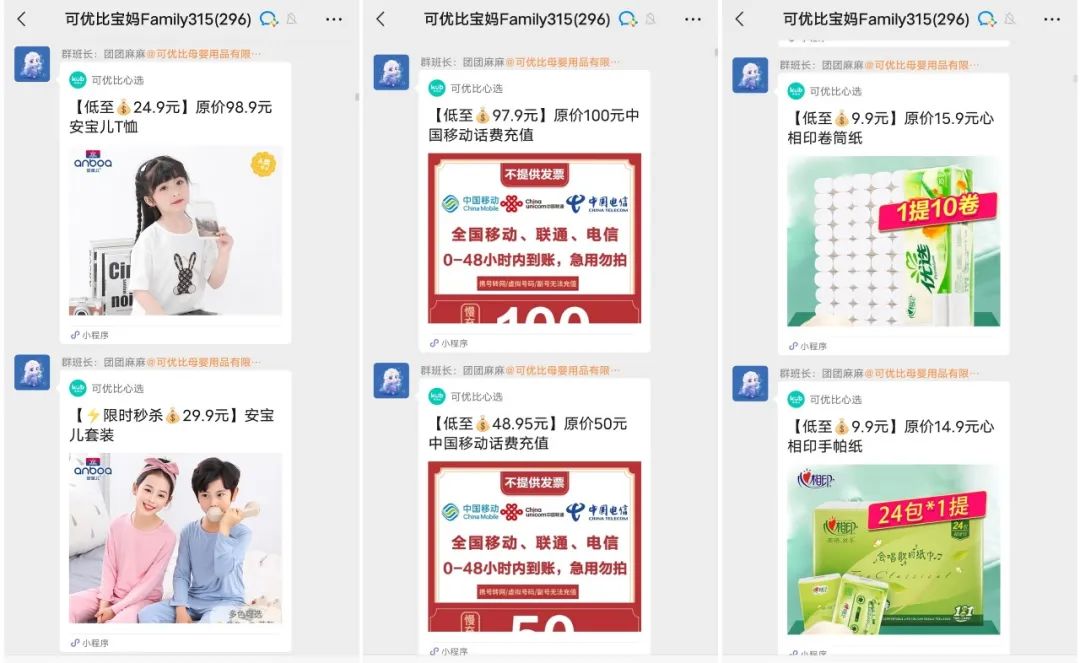Image resolution: width=1080 pixels, height=663 pixels.
Task: Open three-dot menu in left panel
Action: point(334,19)
